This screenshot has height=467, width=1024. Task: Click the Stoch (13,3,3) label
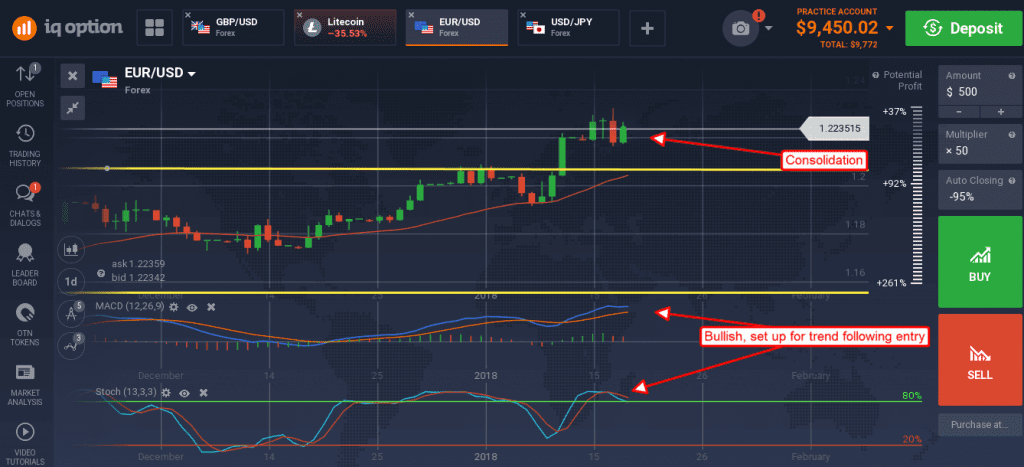(x=125, y=393)
